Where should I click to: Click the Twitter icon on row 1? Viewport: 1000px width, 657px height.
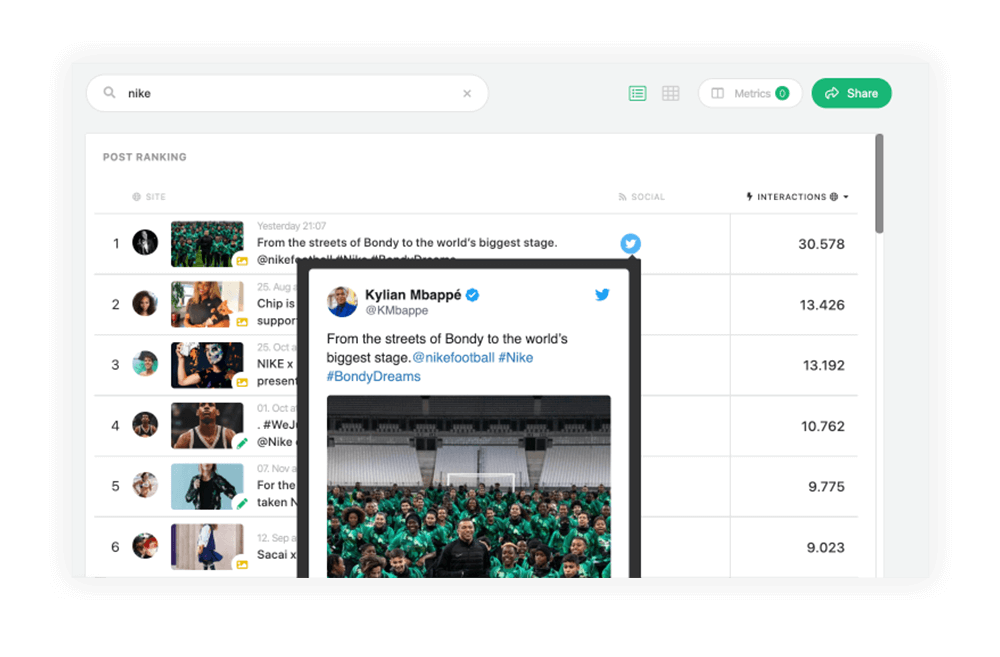(x=631, y=243)
